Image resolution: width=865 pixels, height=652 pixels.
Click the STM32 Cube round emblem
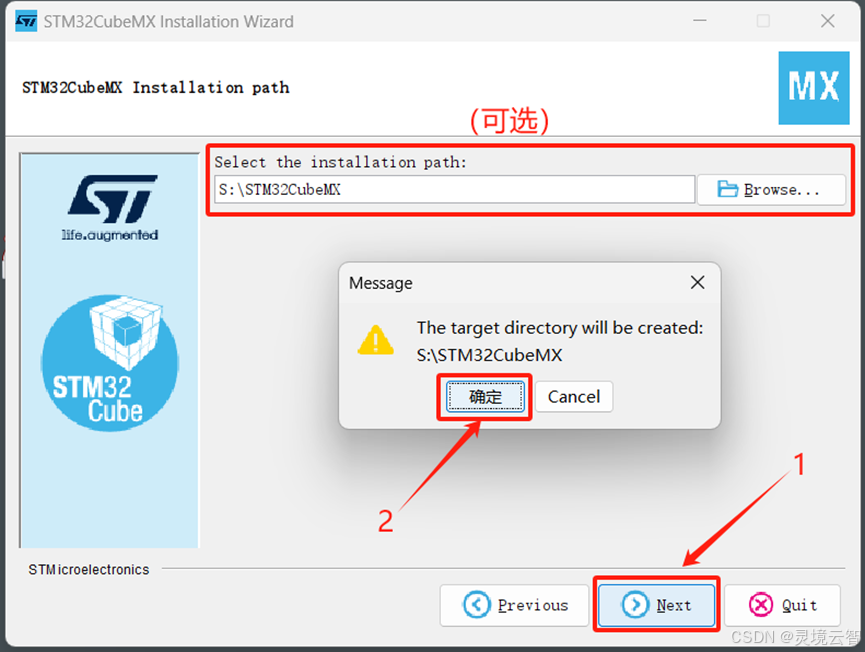click(x=110, y=362)
